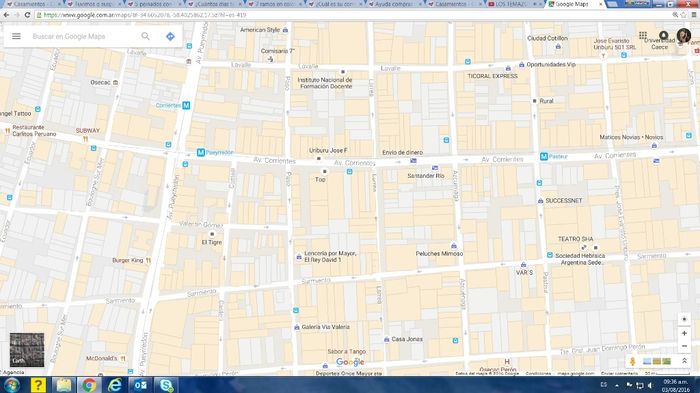Viewport: 700px width, 393px height.
Task: Select the TICORAL EXPRESS place label
Action: point(492,76)
